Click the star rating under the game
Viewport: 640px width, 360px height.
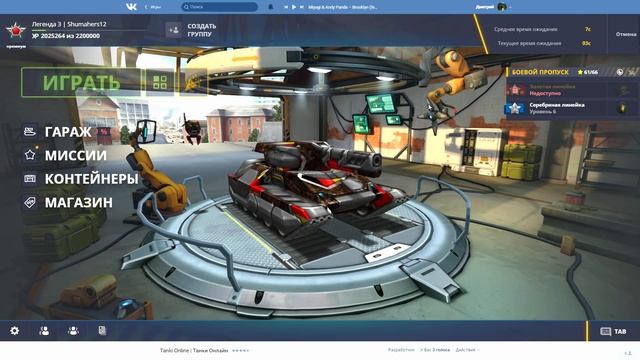pos(240,351)
